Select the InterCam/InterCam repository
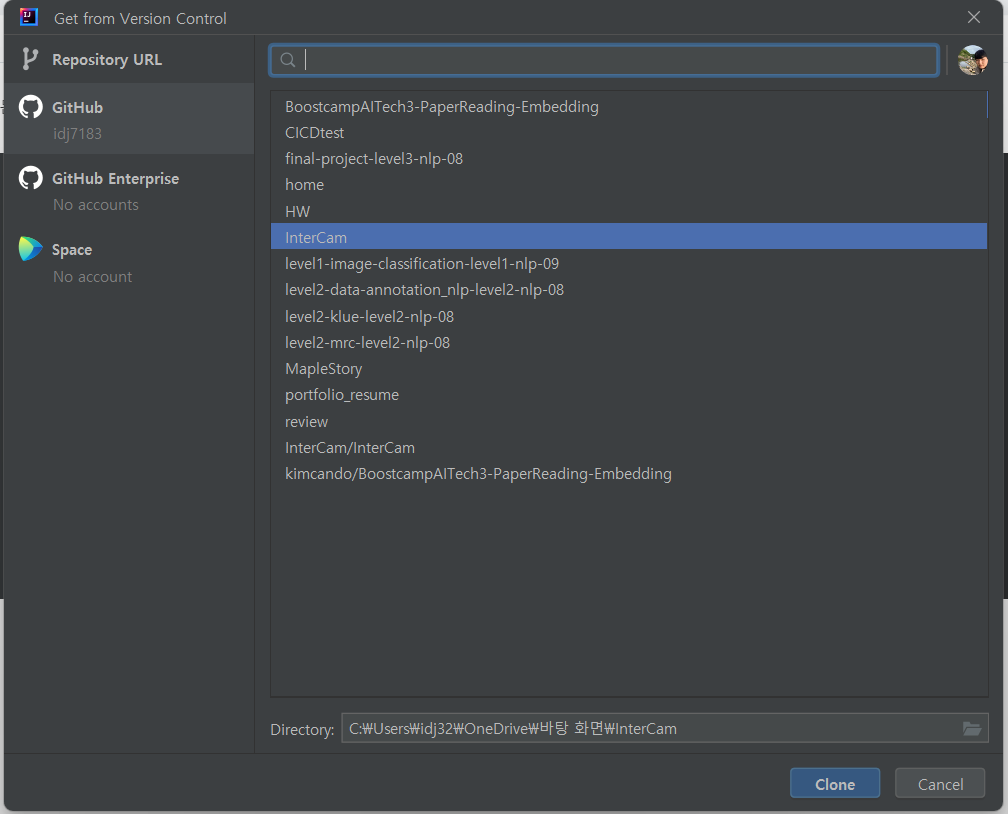This screenshot has width=1008, height=814. pos(629,448)
